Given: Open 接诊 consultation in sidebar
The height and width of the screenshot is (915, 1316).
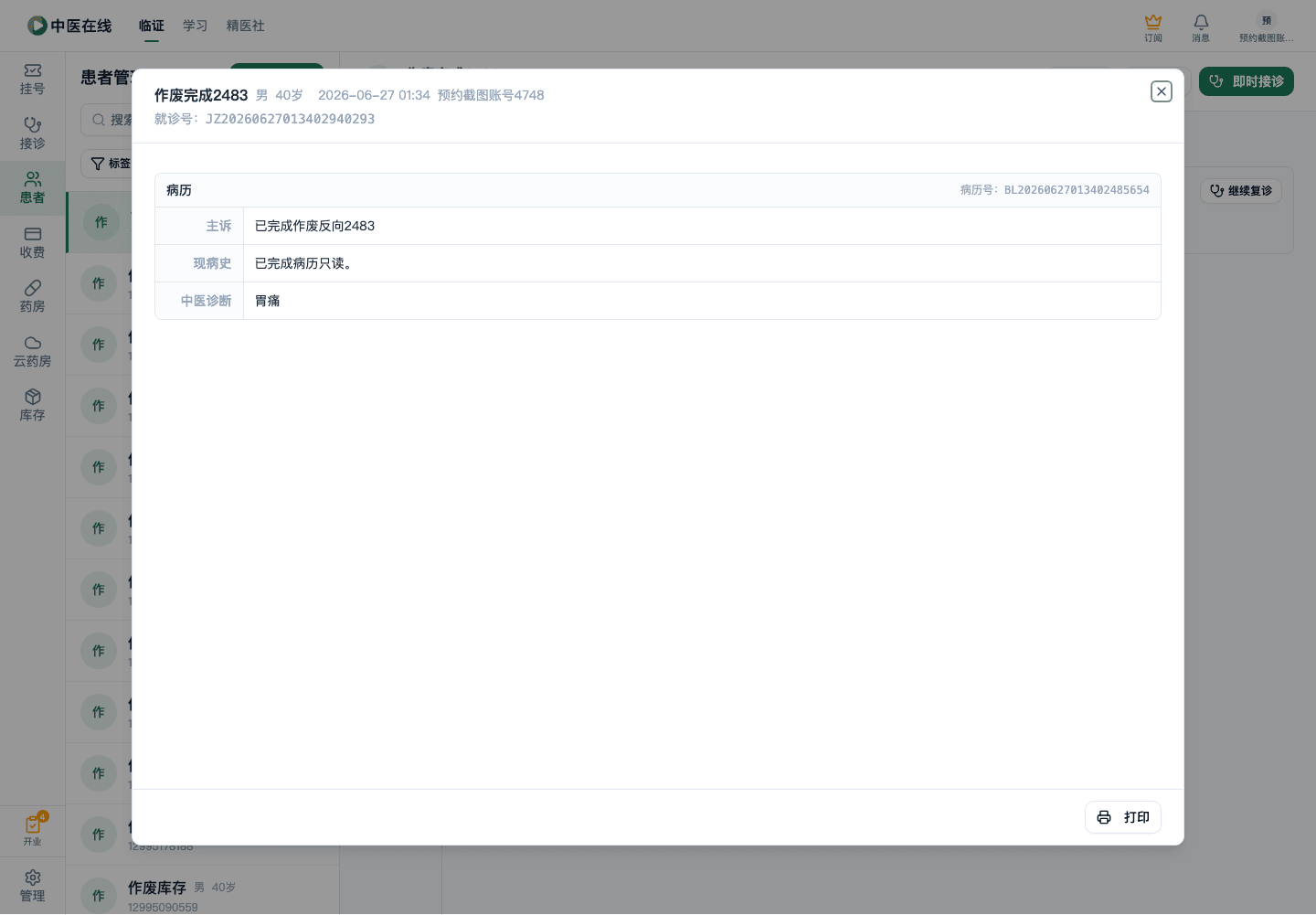Looking at the screenshot, I should (33, 134).
